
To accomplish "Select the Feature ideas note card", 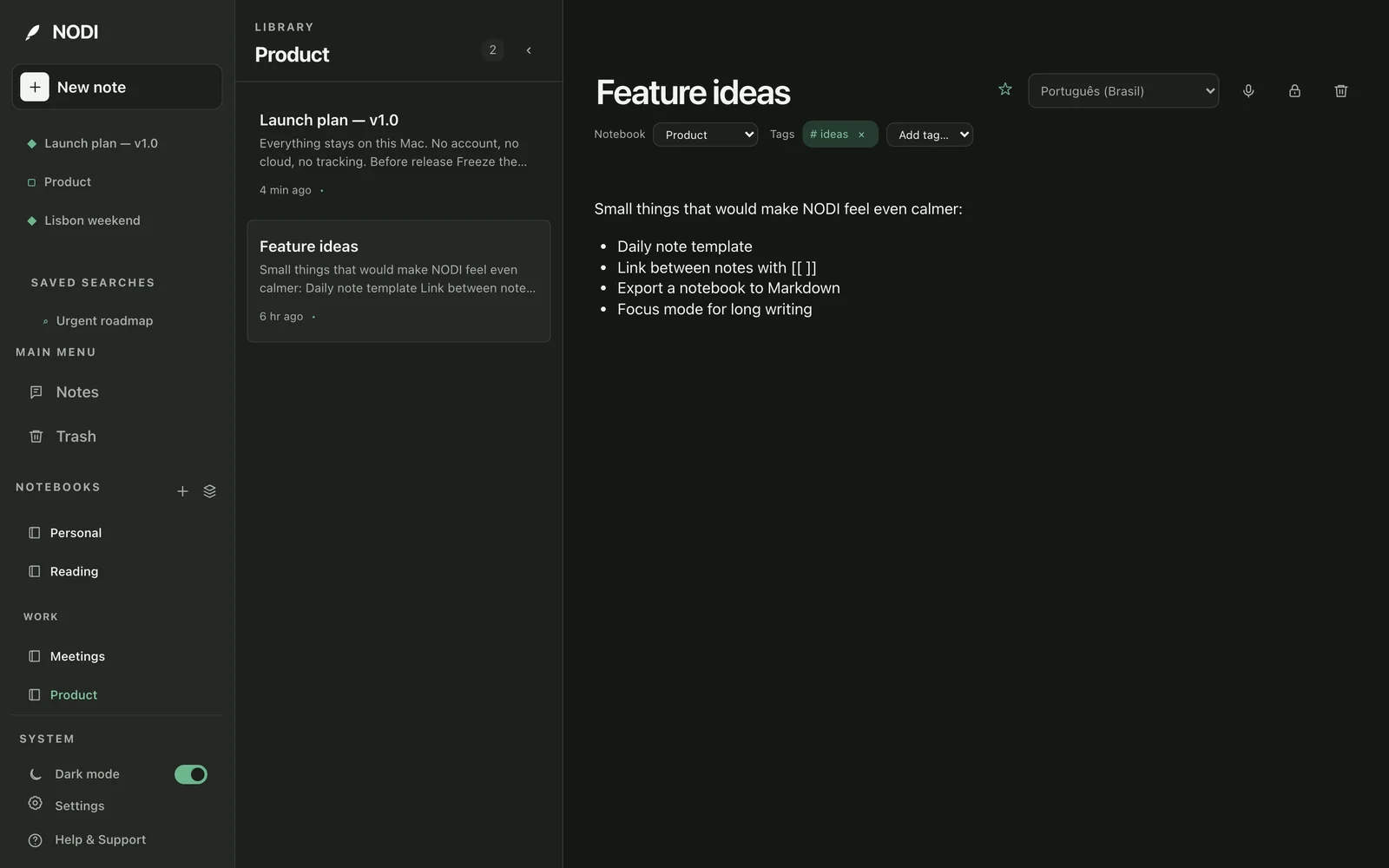I will 398,280.
